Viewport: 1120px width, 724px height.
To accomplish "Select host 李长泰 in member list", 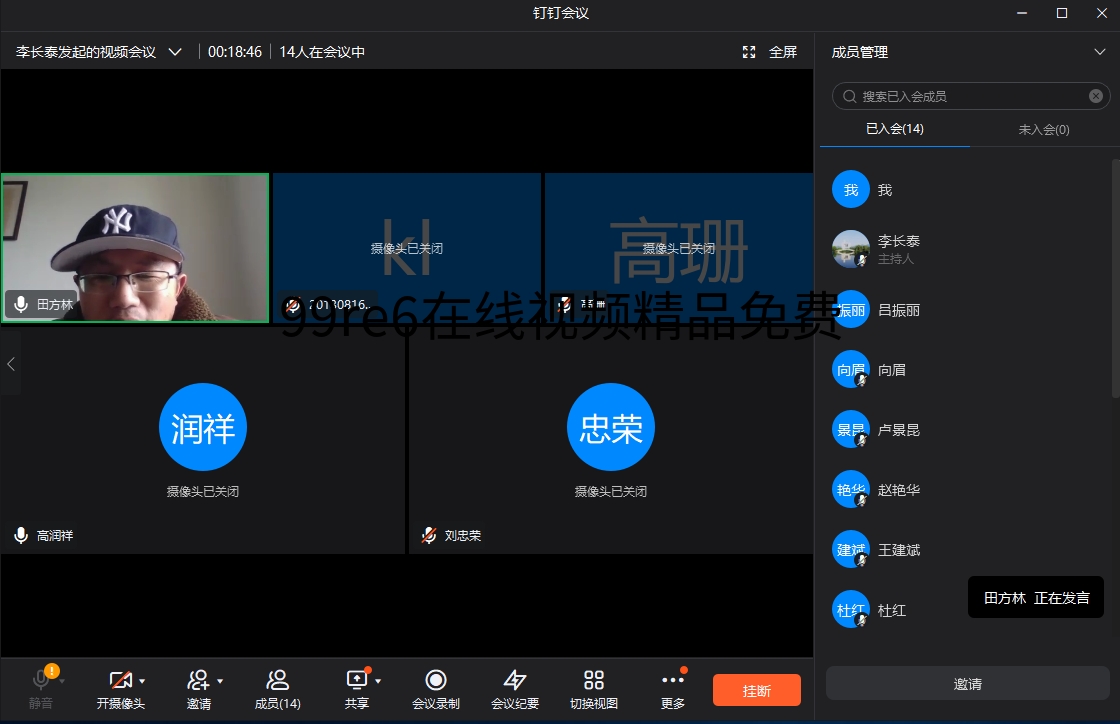I will [968, 249].
